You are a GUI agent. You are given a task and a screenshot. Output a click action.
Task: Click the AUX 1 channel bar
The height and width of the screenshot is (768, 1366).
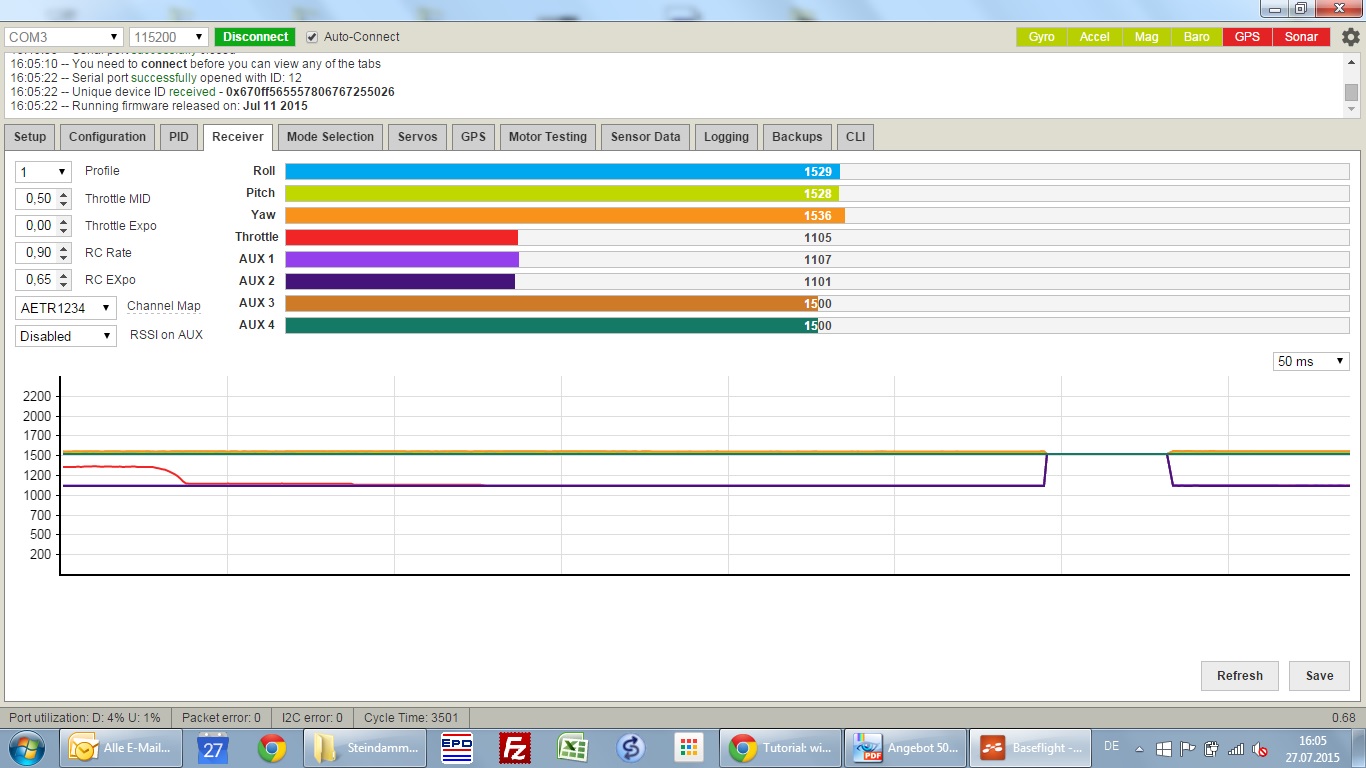coord(817,259)
